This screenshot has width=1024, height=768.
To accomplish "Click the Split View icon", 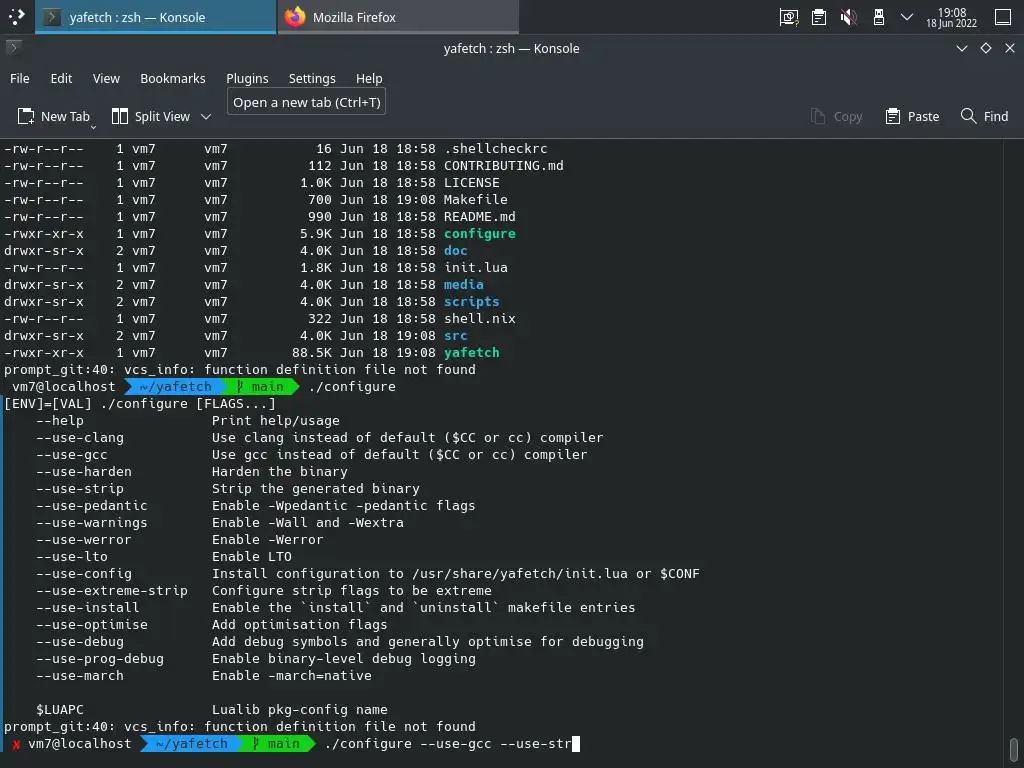I will pos(120,116).
